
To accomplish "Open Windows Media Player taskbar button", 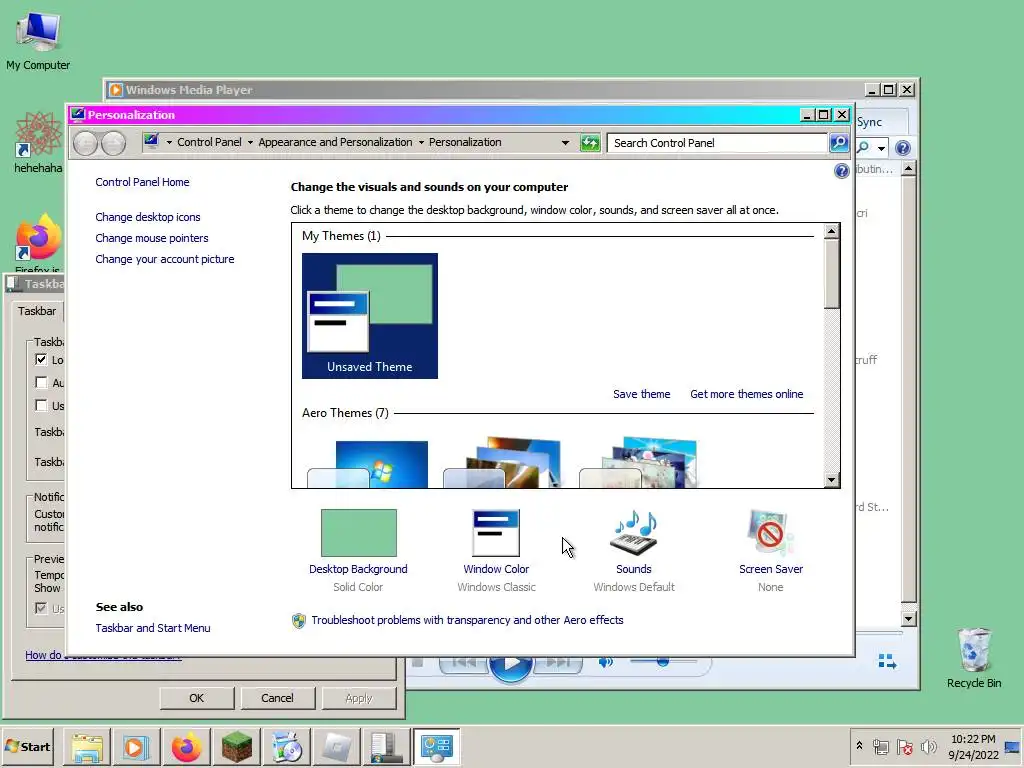I will tap(136, 746).
